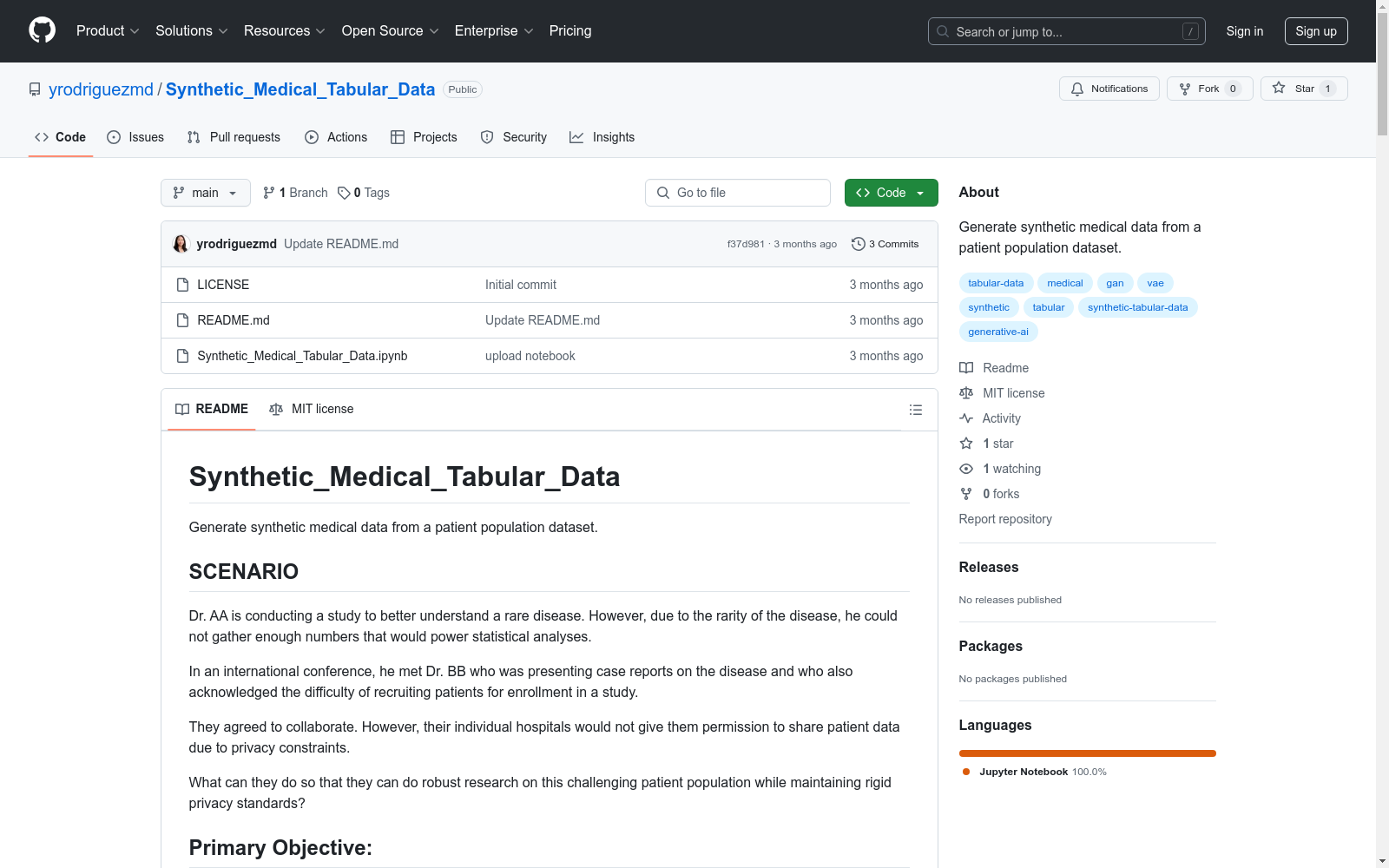1389x868 pixels.
Task: Click the Sign in link
Action: click(1245, 31)
